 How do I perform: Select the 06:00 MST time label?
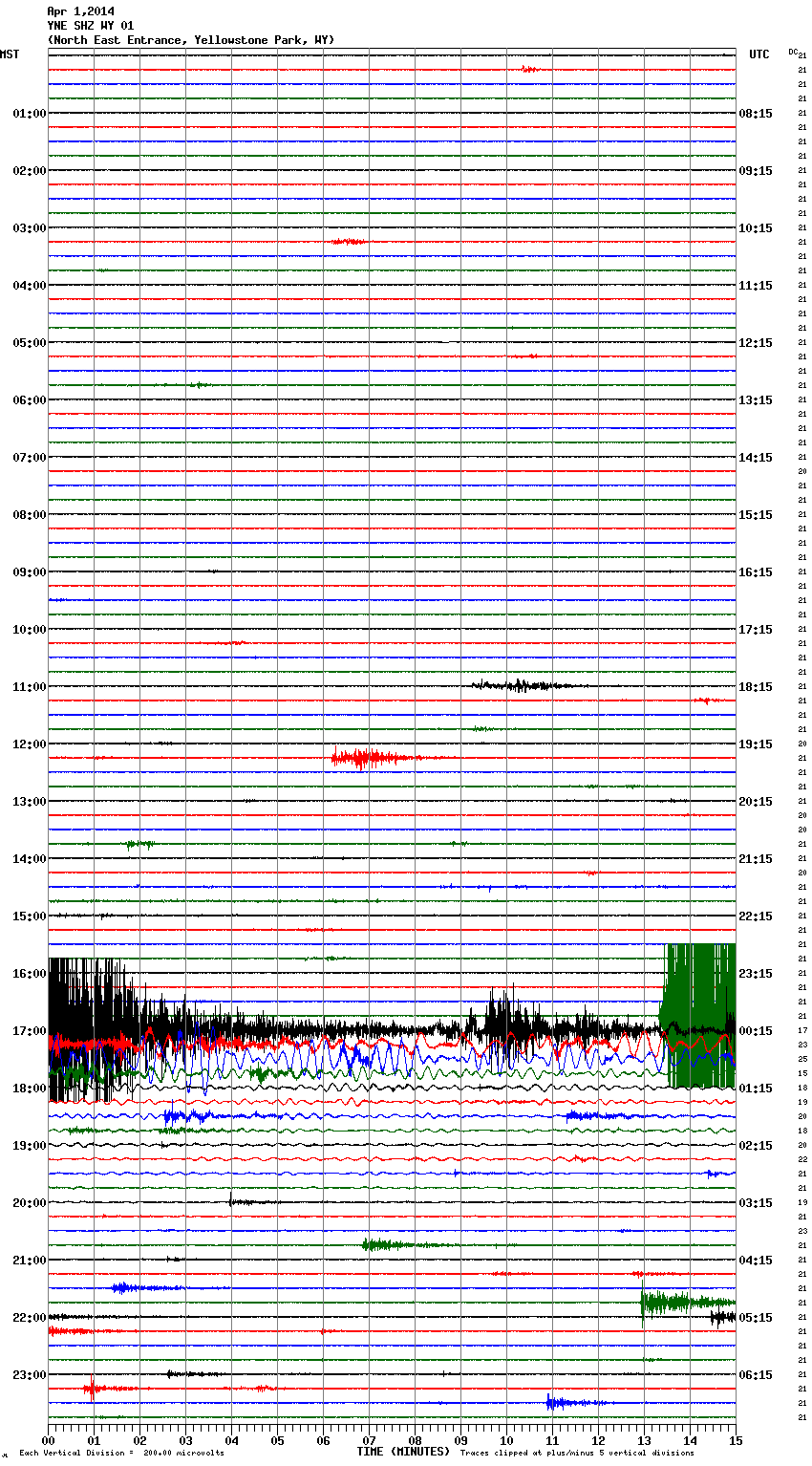point(30,400)
